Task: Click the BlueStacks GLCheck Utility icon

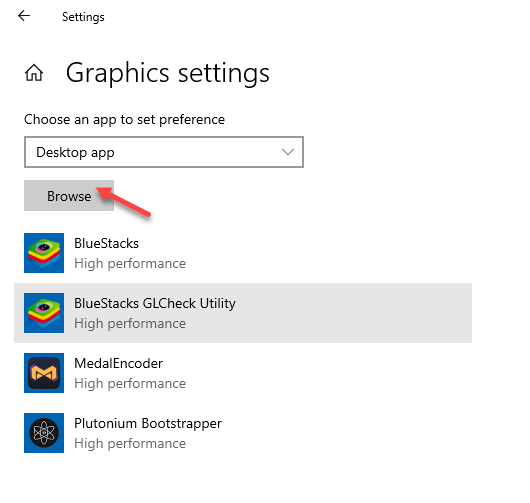Action: (44, 313)
